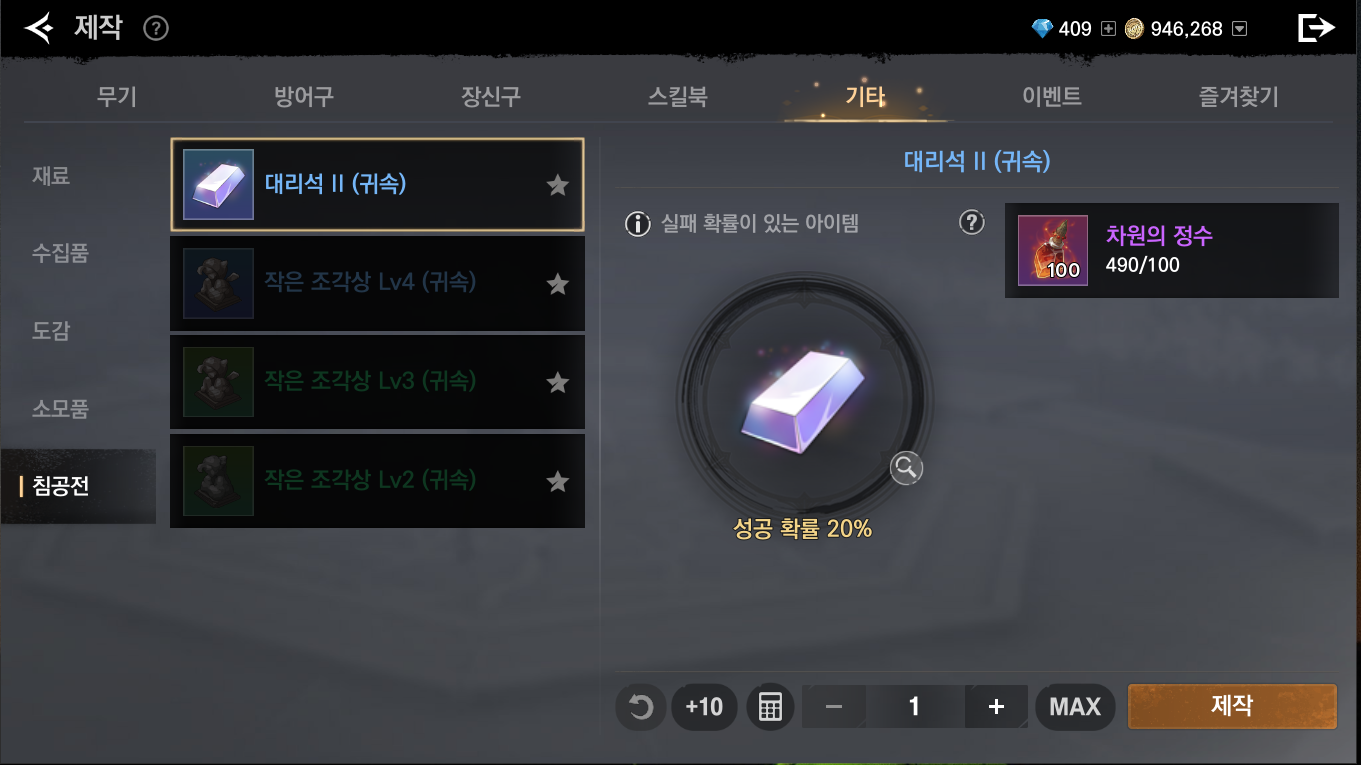Set quantity with the MAX button
1361x765 pixels.
pos(1075,707)
